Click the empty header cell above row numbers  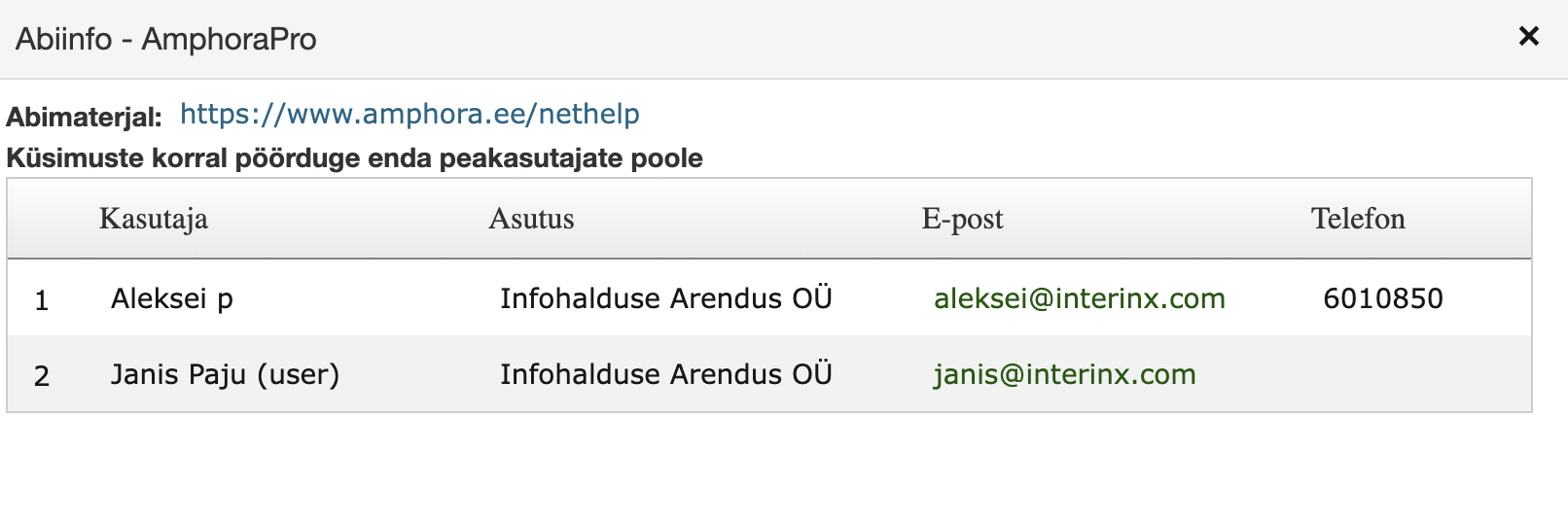pos(42,219)
